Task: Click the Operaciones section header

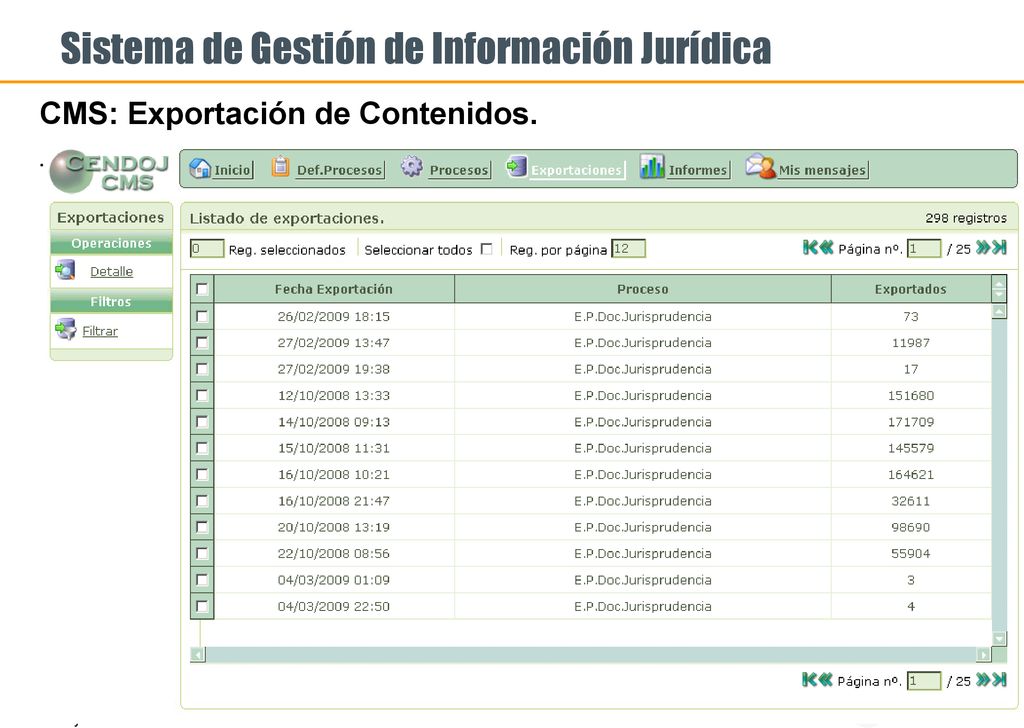Action: [111, 243]
